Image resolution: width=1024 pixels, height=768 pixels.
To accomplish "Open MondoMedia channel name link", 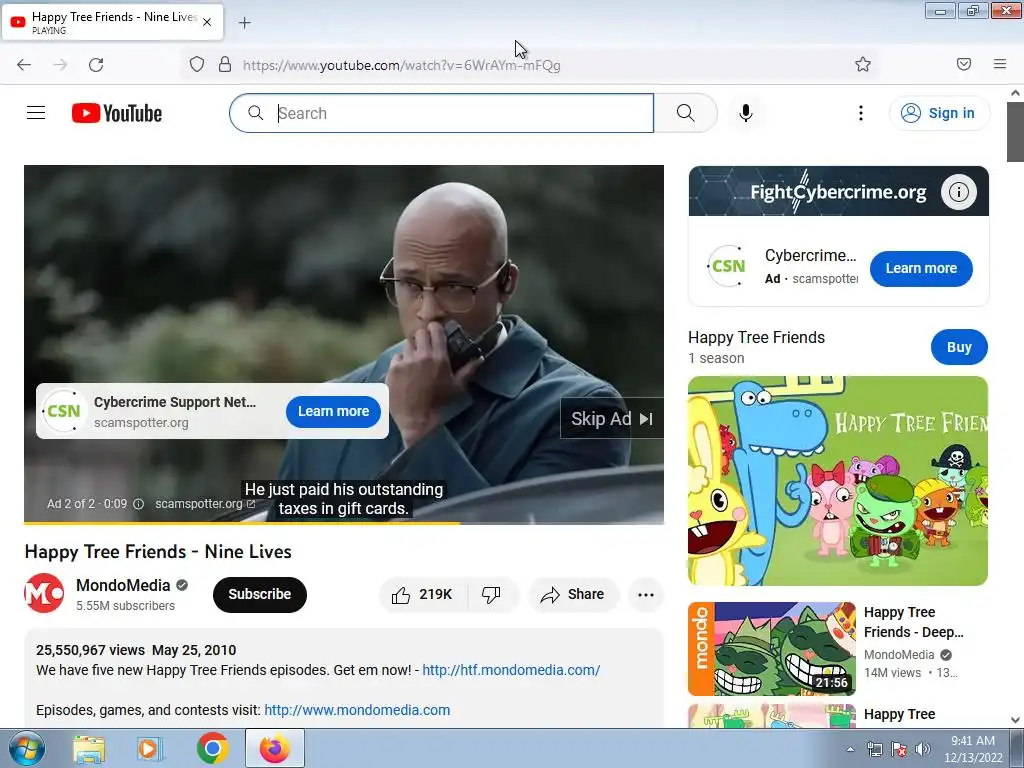I will tap(123, 585).
